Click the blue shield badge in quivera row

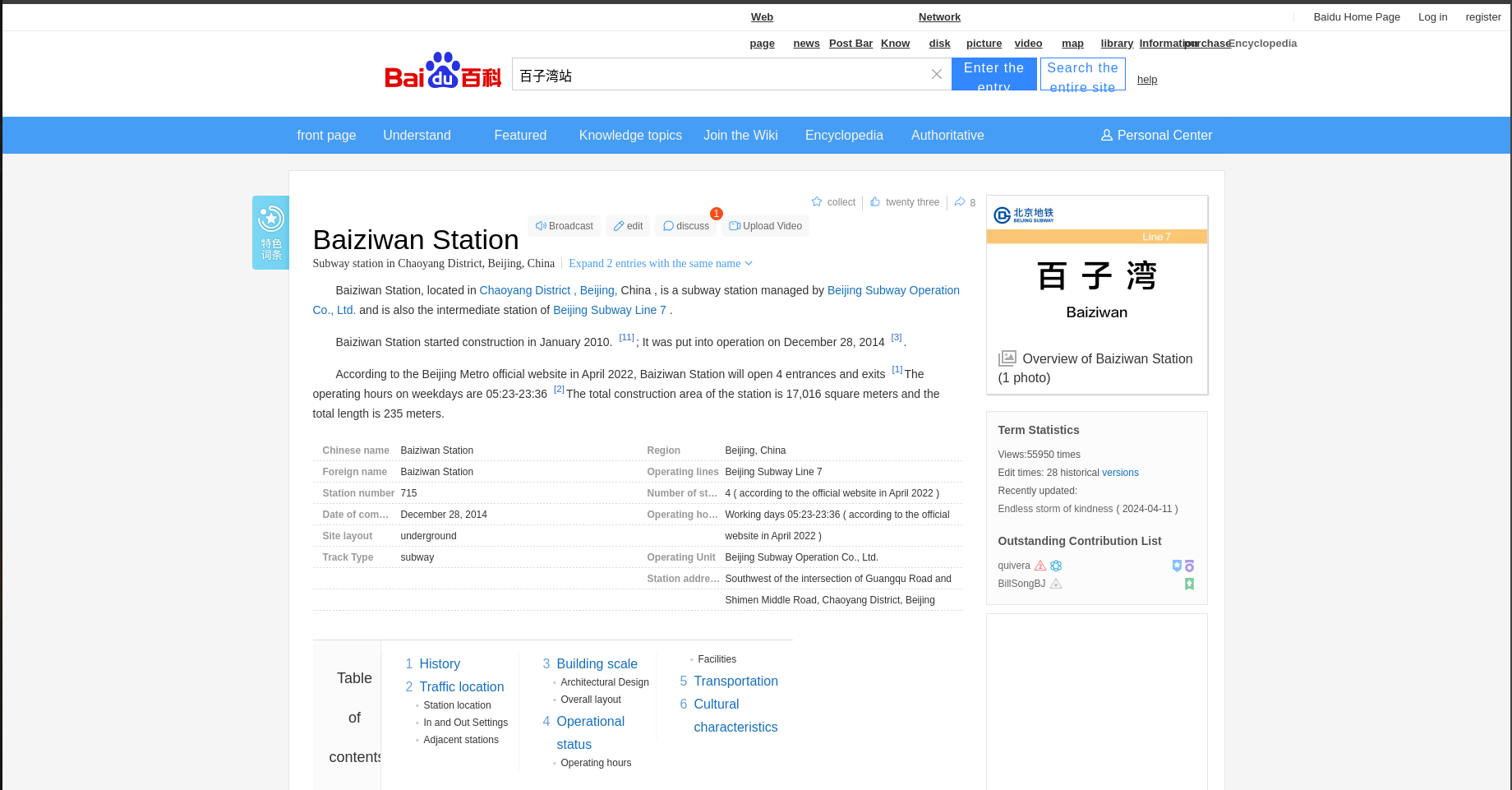click(1177, 566)
